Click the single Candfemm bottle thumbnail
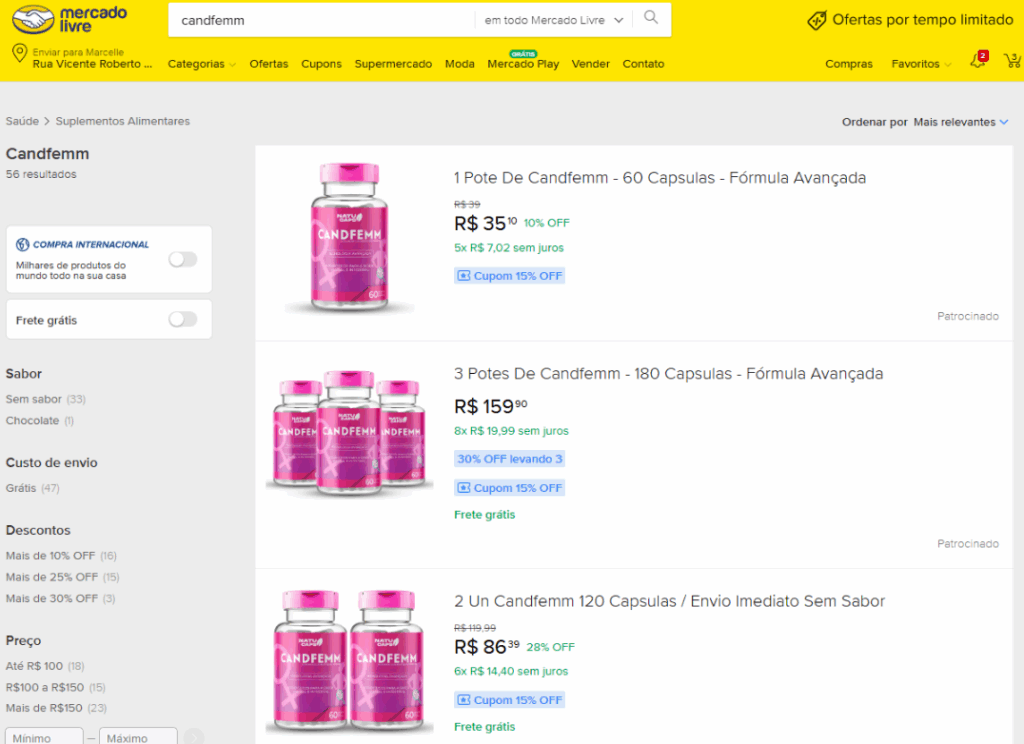 (x=349, y=238)
